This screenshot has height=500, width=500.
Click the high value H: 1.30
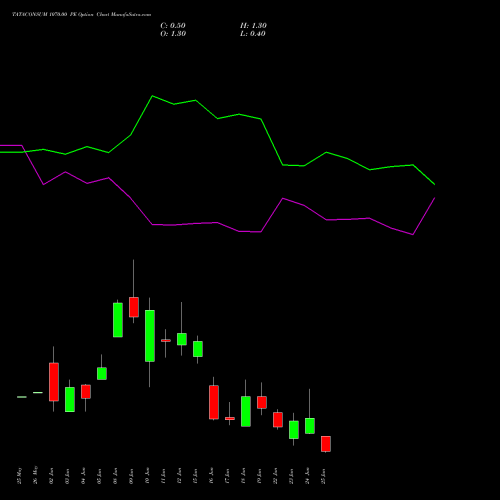click(x=253, y=26)
